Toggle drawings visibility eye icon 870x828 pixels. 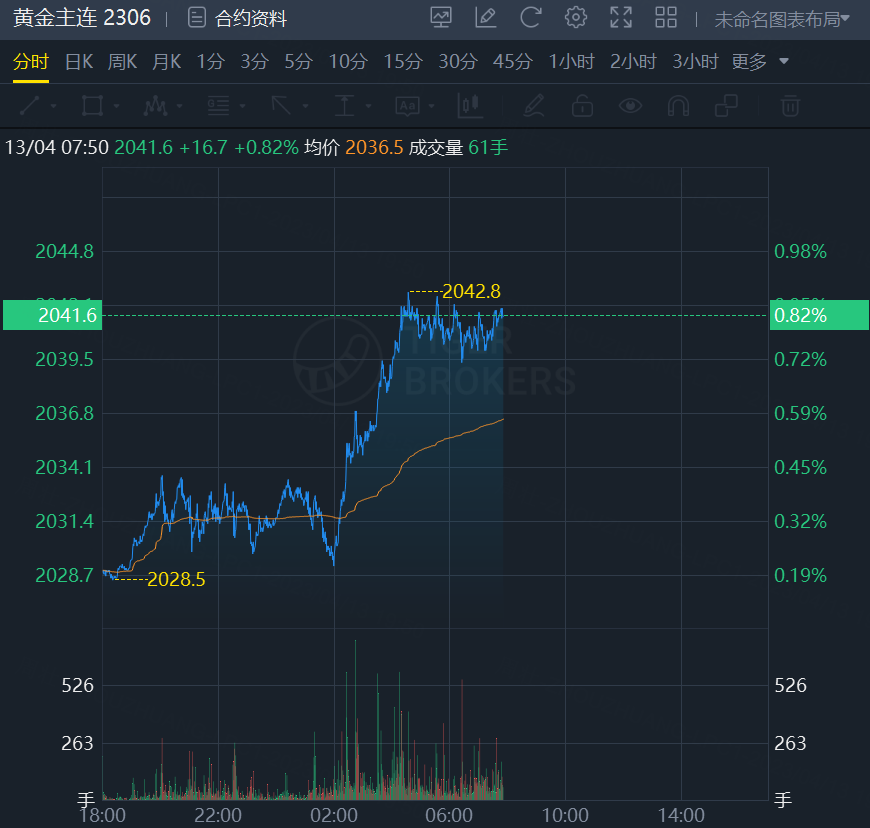[x=630, y=105]
